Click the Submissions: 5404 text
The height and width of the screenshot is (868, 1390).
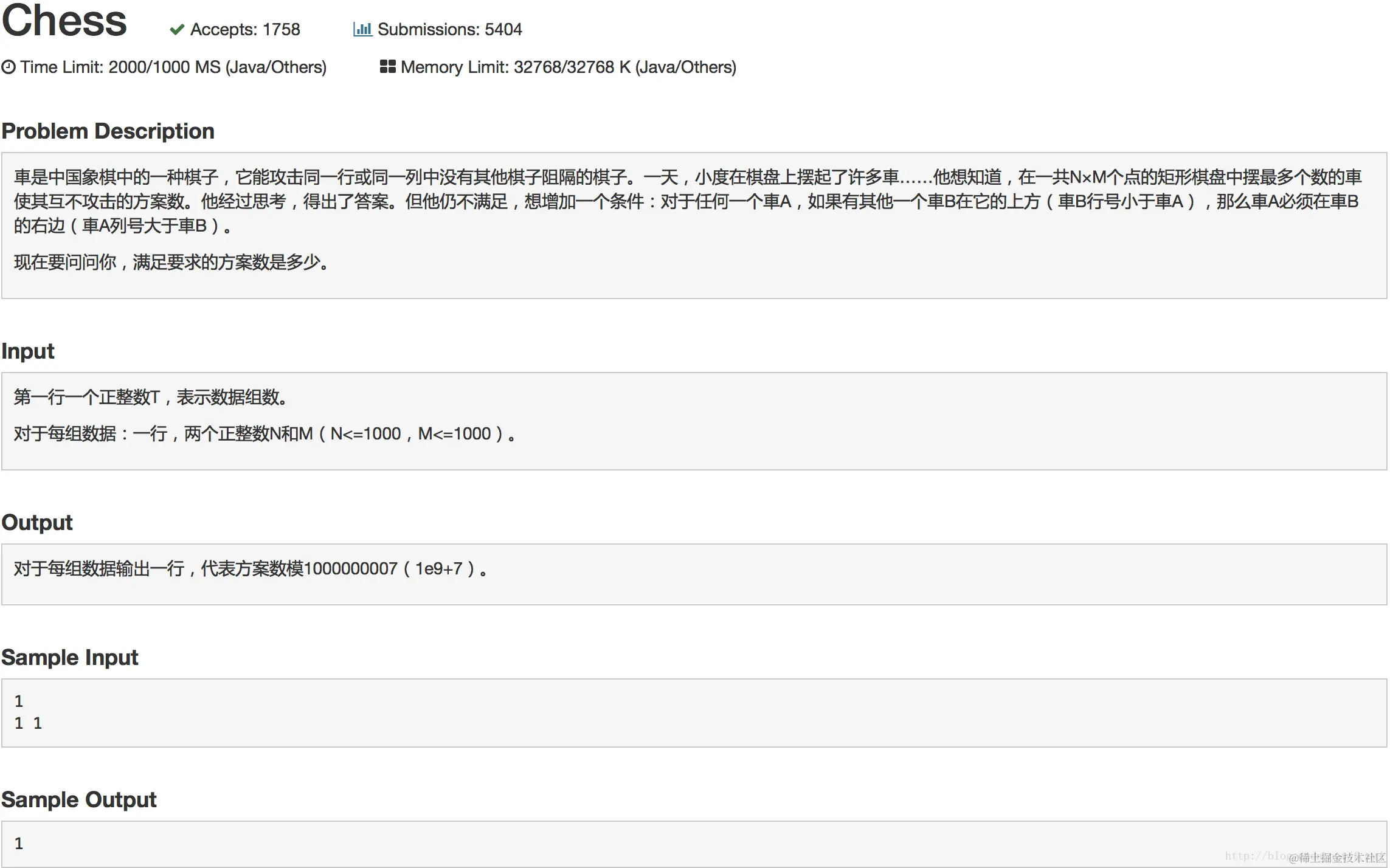pyautogui.click(x=449, y=29)
